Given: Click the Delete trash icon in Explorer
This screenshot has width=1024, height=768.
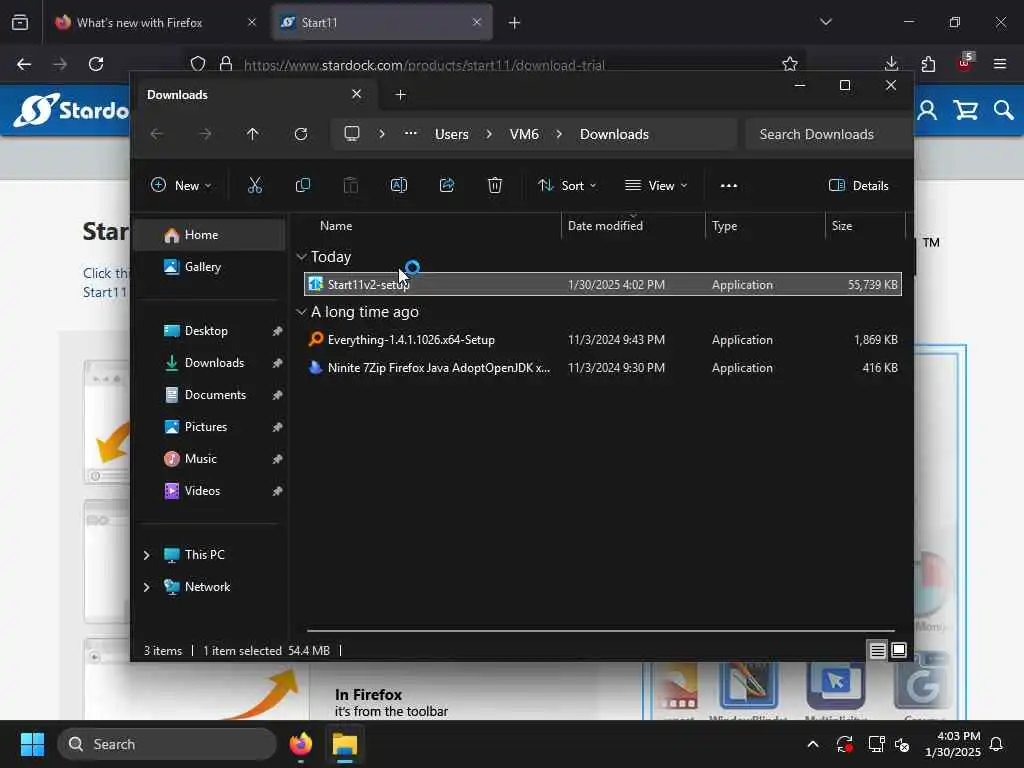Looking at the screenshot, I should tap(495, 185).
